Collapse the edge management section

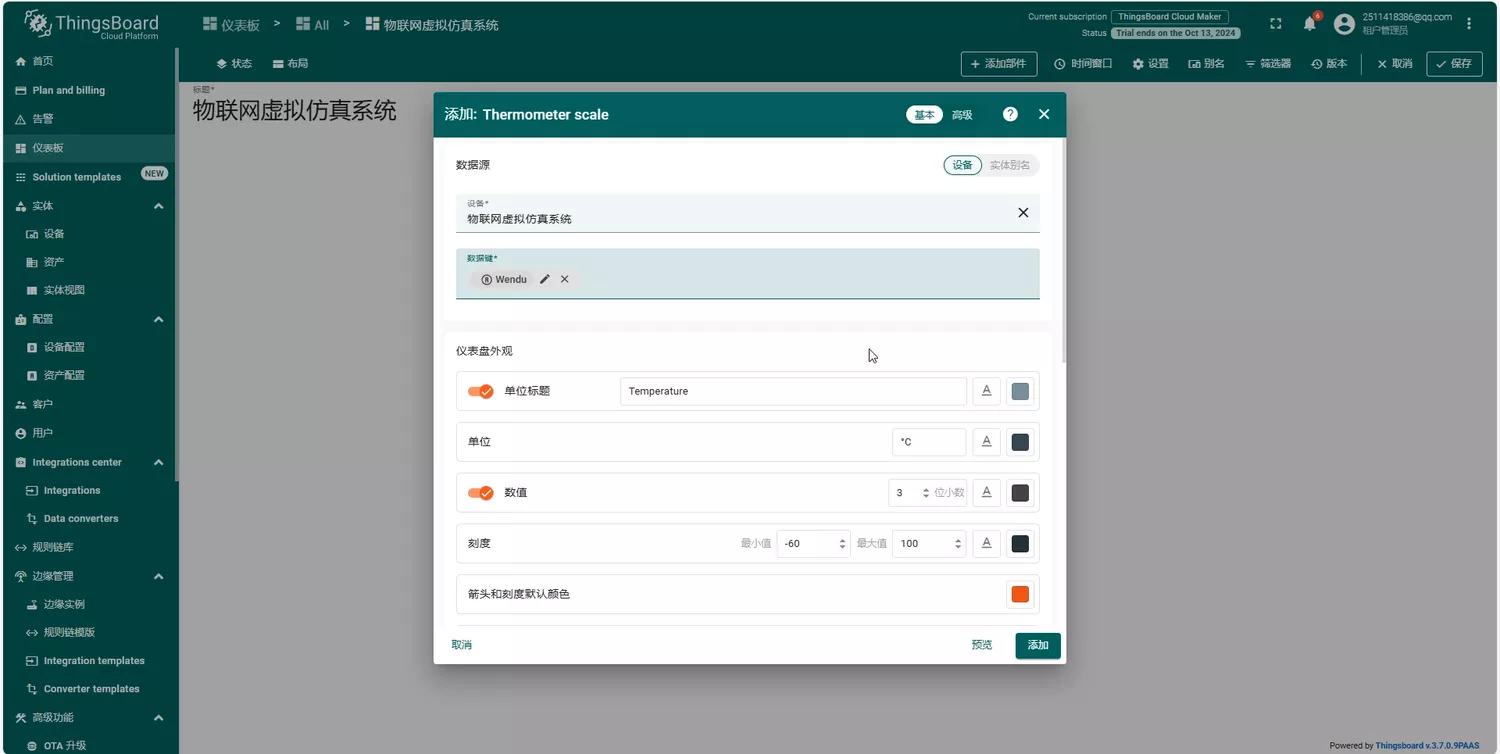coord(158,576)
